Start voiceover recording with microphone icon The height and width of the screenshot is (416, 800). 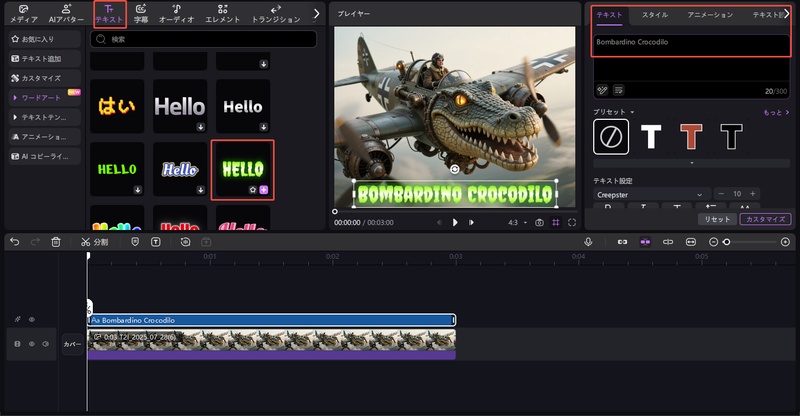coord(588,242)
